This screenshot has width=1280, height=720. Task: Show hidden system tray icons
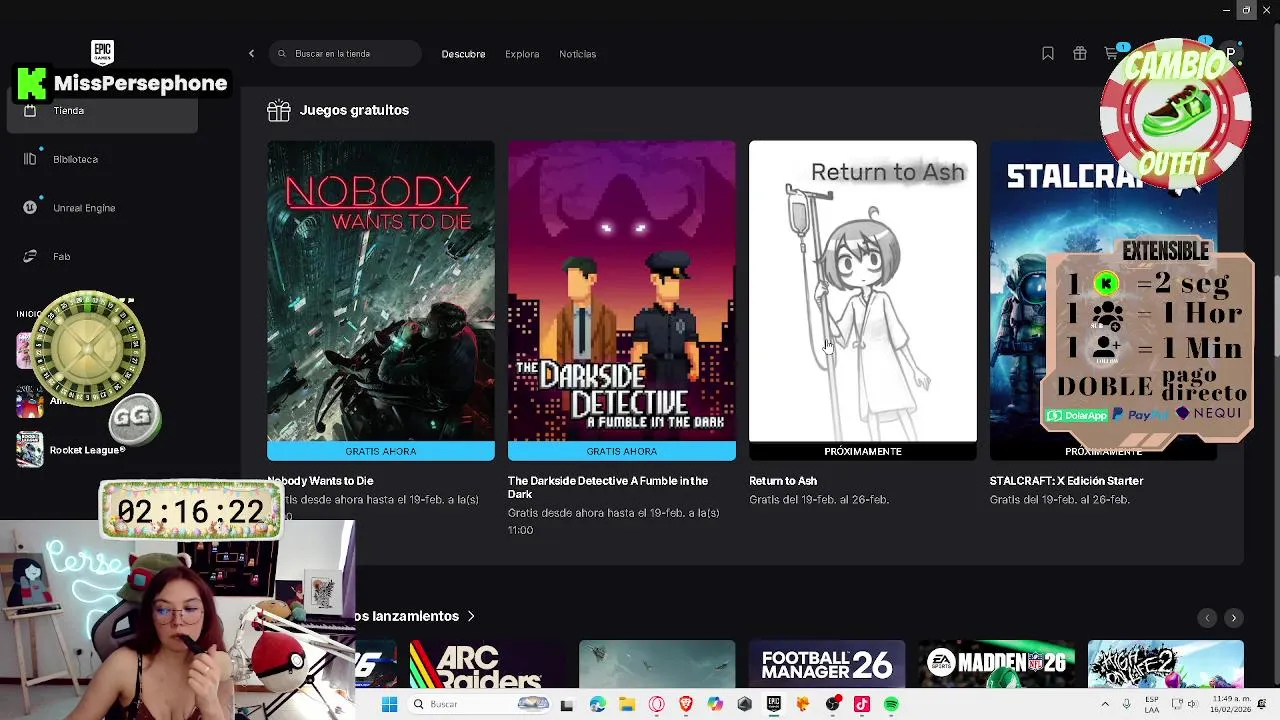[x=1105, y=704]
